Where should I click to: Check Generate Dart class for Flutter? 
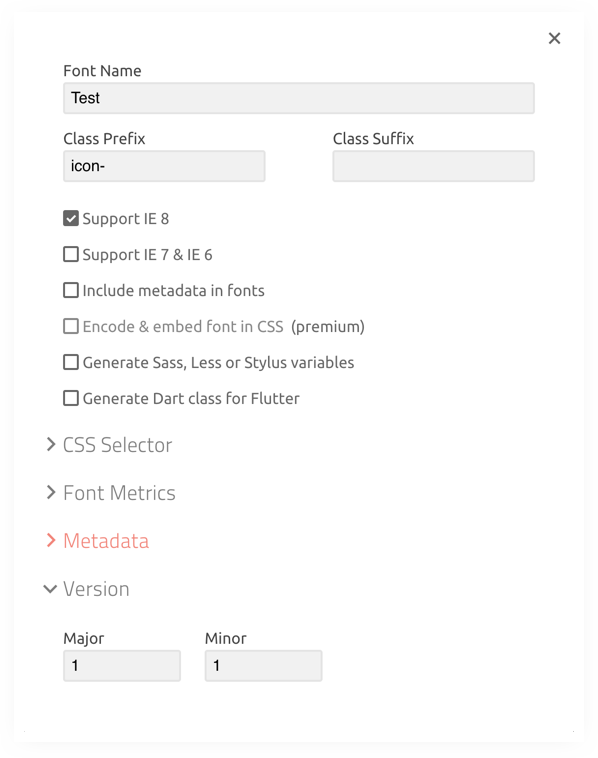[x=71, y=398]
